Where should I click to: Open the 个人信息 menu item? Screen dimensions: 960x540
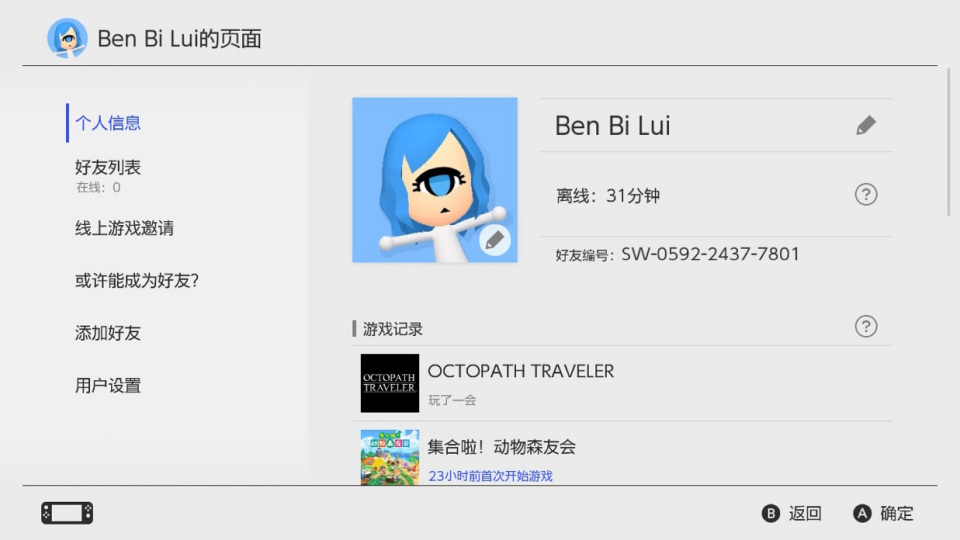(x=108, y=123)
